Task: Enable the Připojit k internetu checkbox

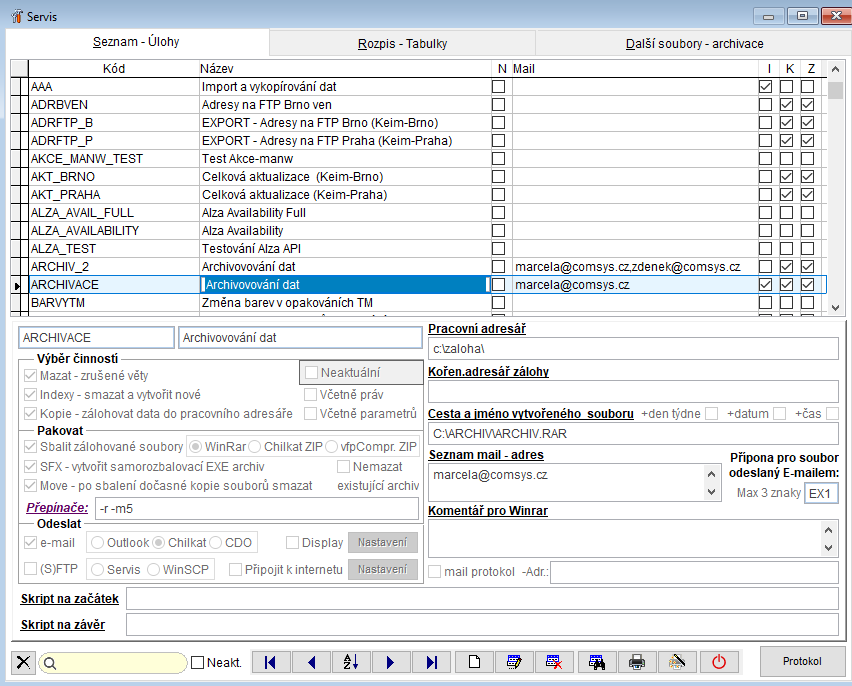Action: click(x=235, y=569)
